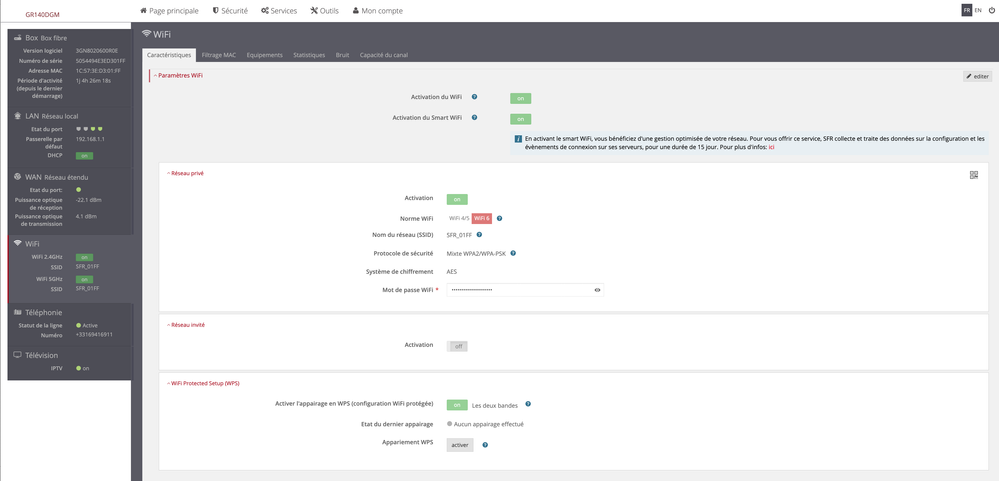This screenshot has height=481, width=999.
Task: Open the Filtrage MAC tab
Action: (x=219, y=55)
